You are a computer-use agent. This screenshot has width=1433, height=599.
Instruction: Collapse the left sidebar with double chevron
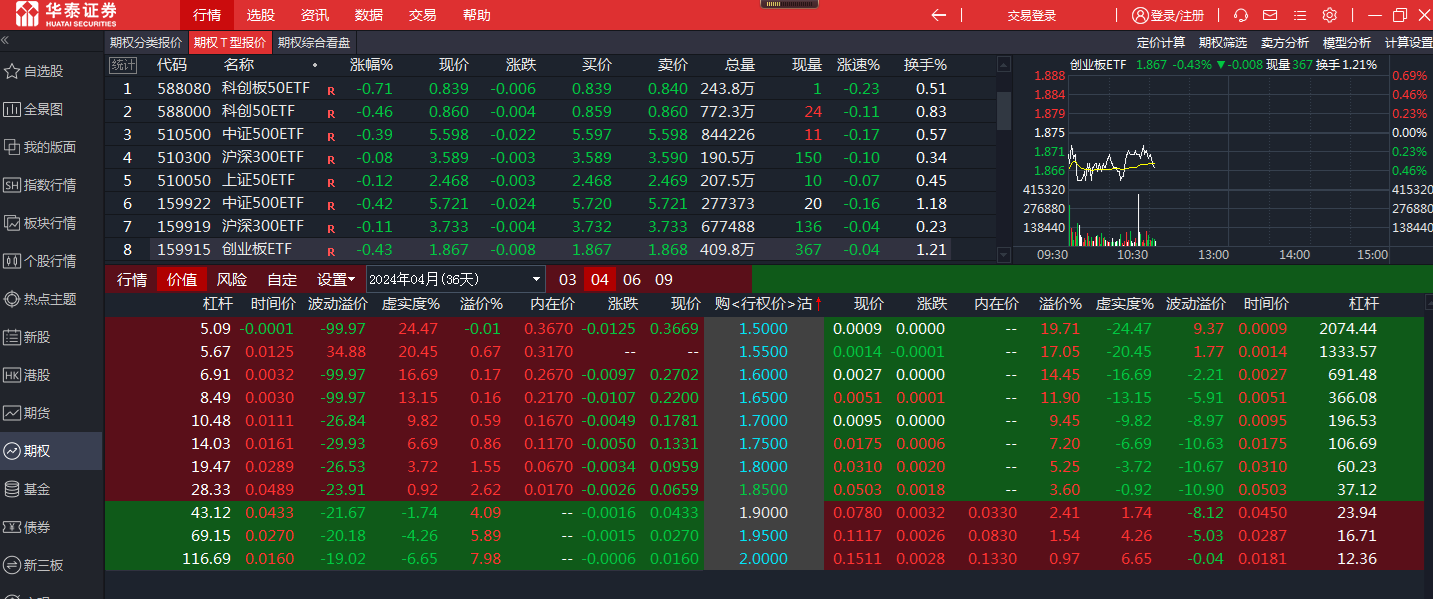click(5, 40)
